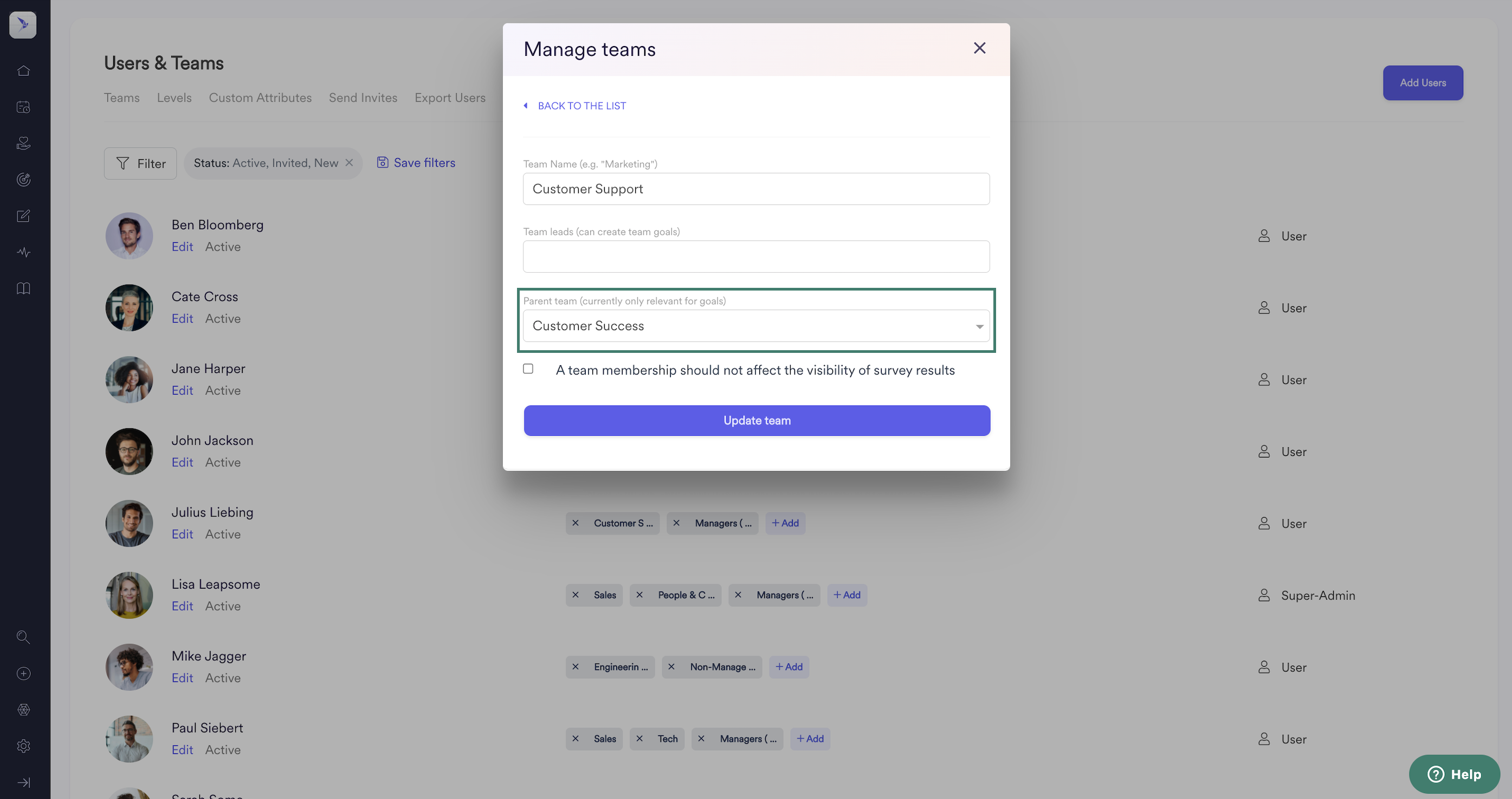Open the Custom Attributes tab
1512x799 pixels.
coord(260,98)
